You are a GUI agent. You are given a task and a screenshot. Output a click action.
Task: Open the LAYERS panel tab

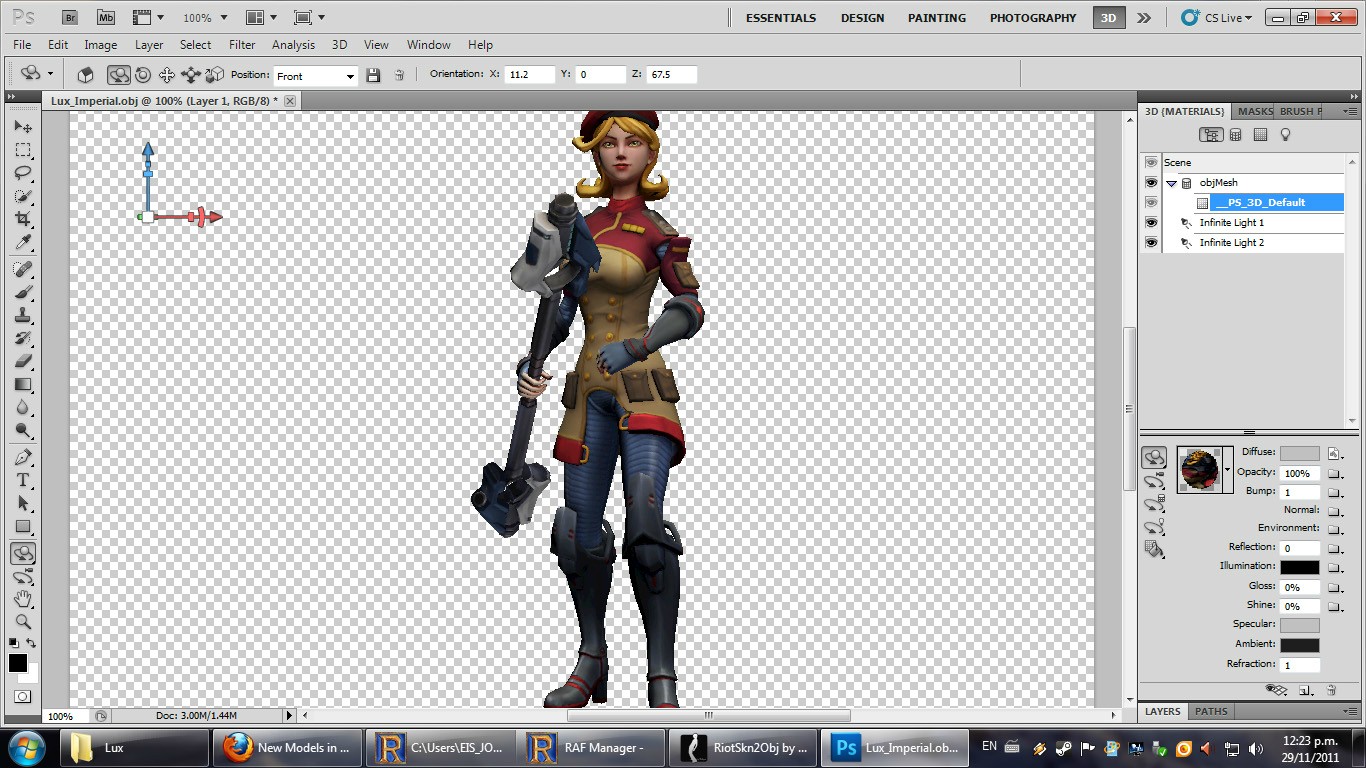pos(1163,711)
